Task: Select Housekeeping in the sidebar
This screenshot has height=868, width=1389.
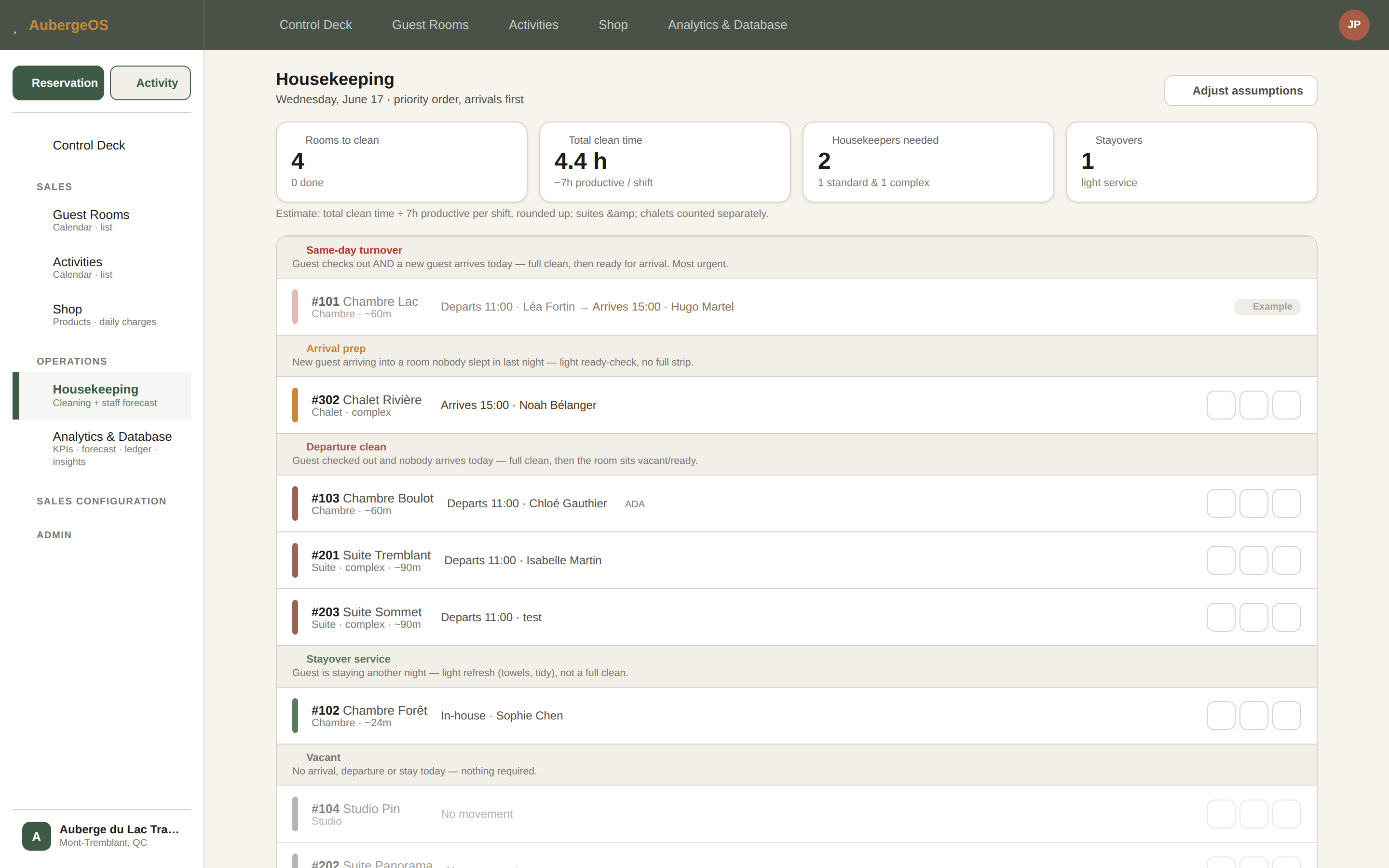Action: click(102, 395)
